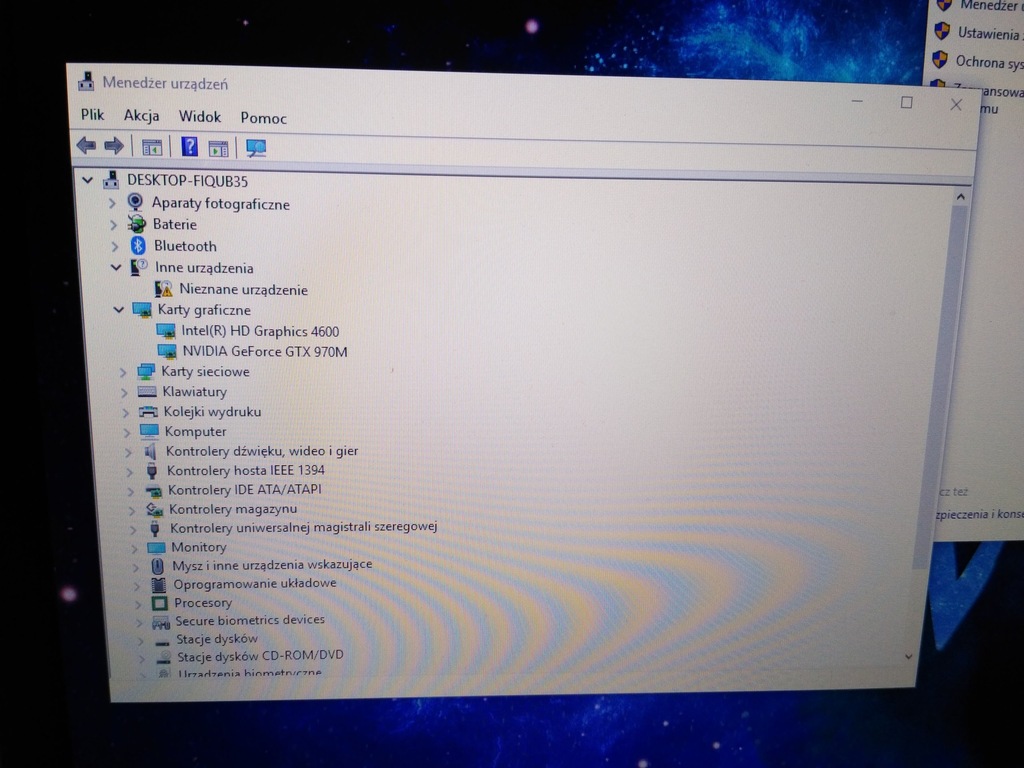
Task: Select Kontrolery uniwersalnej magistrali szeregowej row
Action: [x=304, y=526]
